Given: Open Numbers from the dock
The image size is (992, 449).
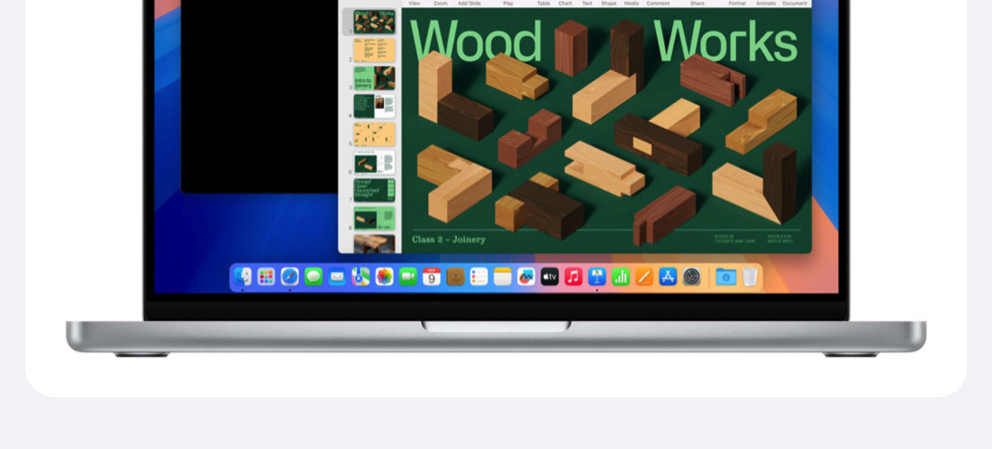Looking at the screenshot, I should (621, 277).
